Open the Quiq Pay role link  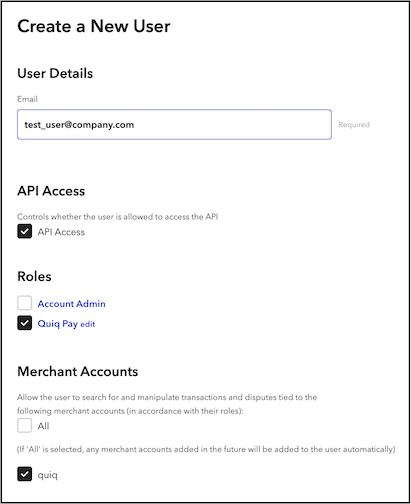tap(58, 324)
